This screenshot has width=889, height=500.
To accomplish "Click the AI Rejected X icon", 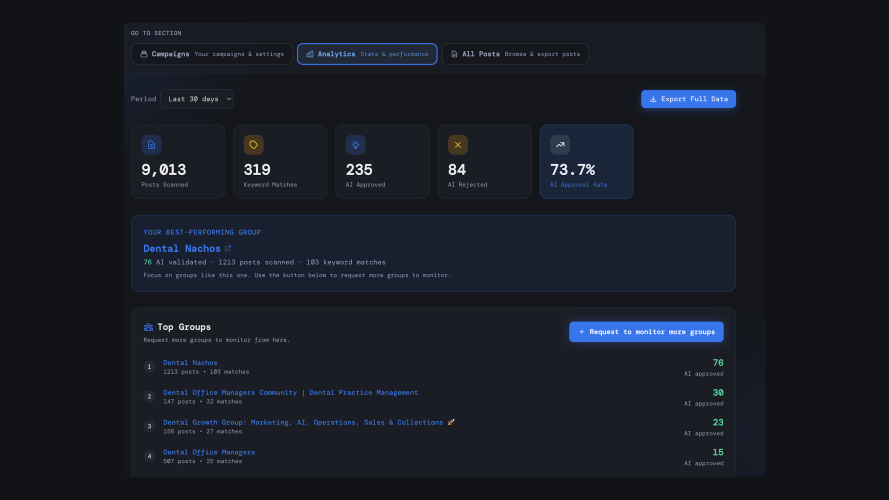I will [458, 145].
